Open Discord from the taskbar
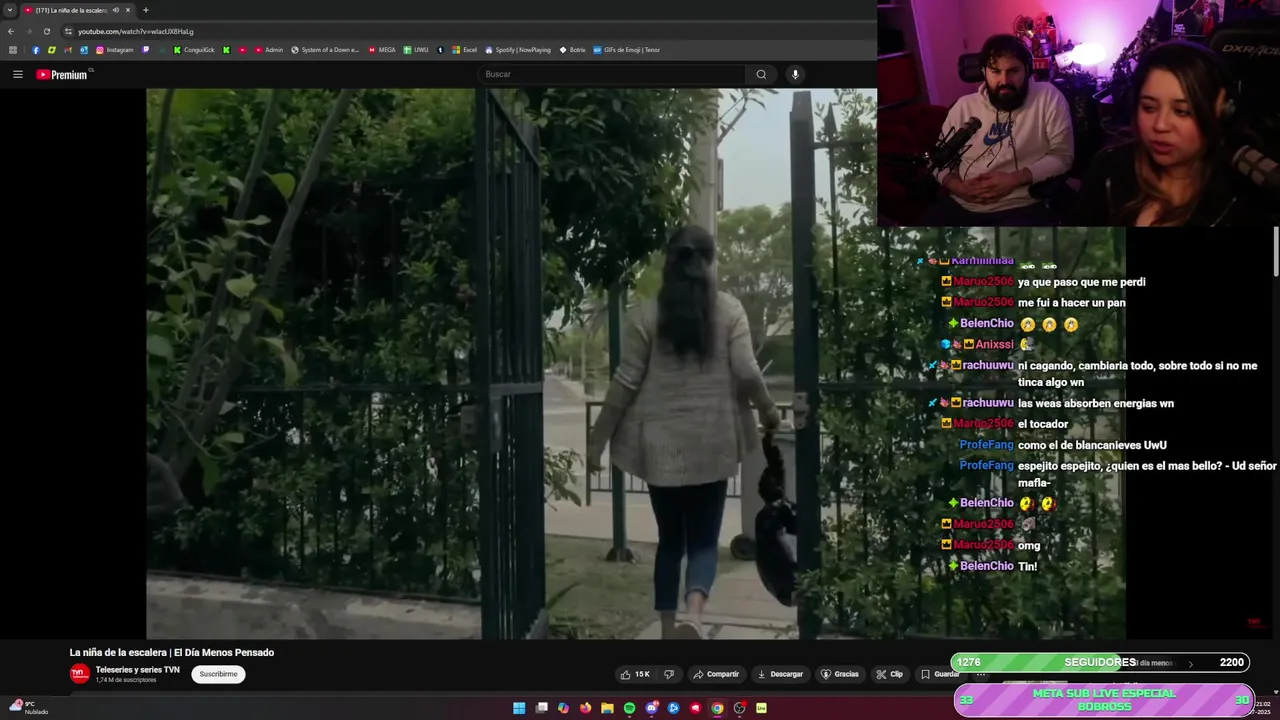 coord(651,708)
